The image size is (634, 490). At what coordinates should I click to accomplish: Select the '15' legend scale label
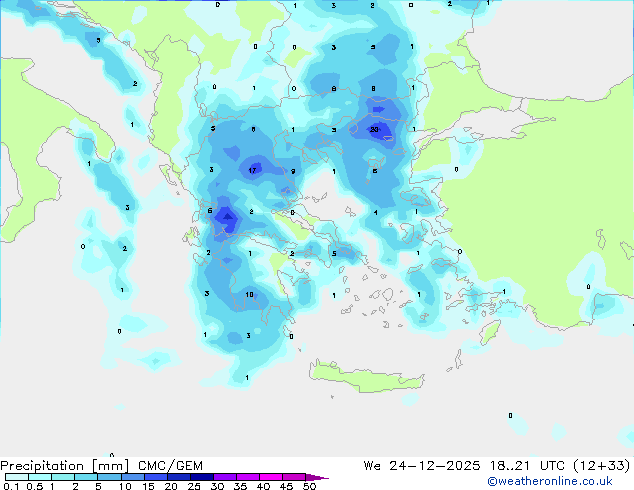[148, 486]
